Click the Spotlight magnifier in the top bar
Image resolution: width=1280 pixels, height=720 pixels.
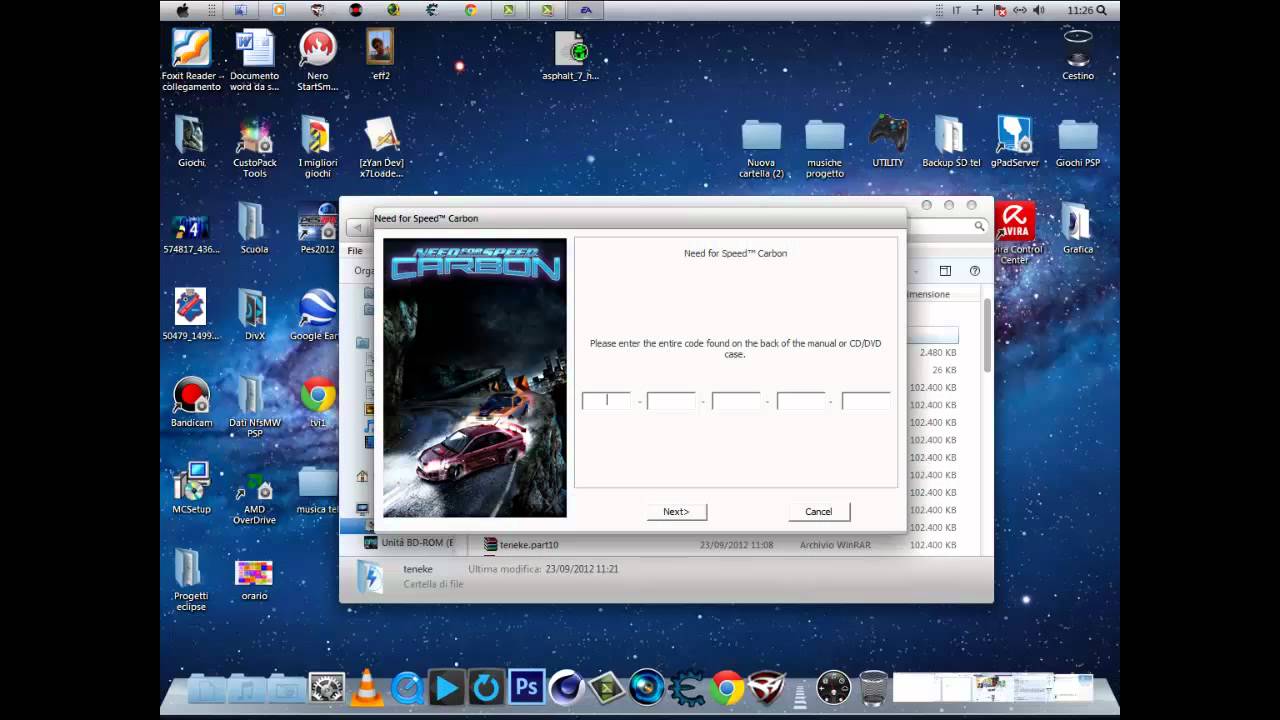[1102, 10]
